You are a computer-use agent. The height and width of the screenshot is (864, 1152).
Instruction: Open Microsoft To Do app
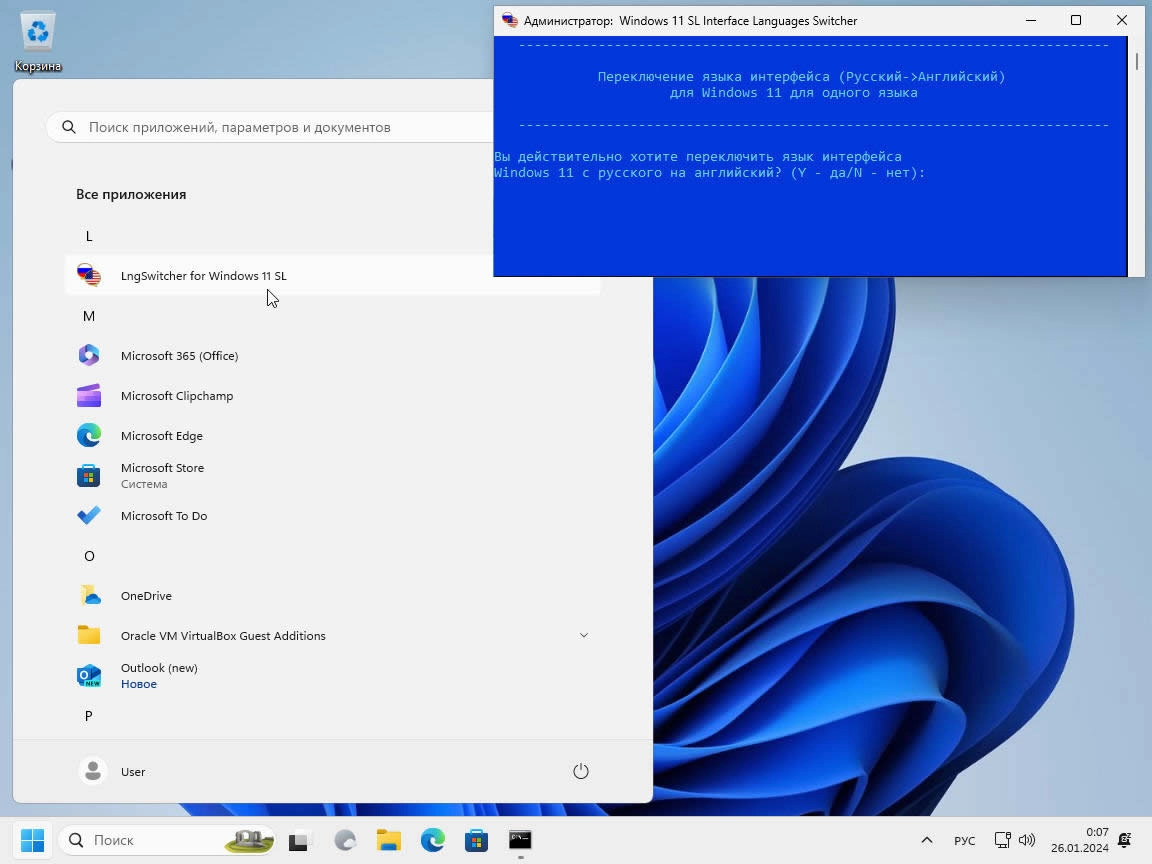pyautogui.click(x=163, y=516)
